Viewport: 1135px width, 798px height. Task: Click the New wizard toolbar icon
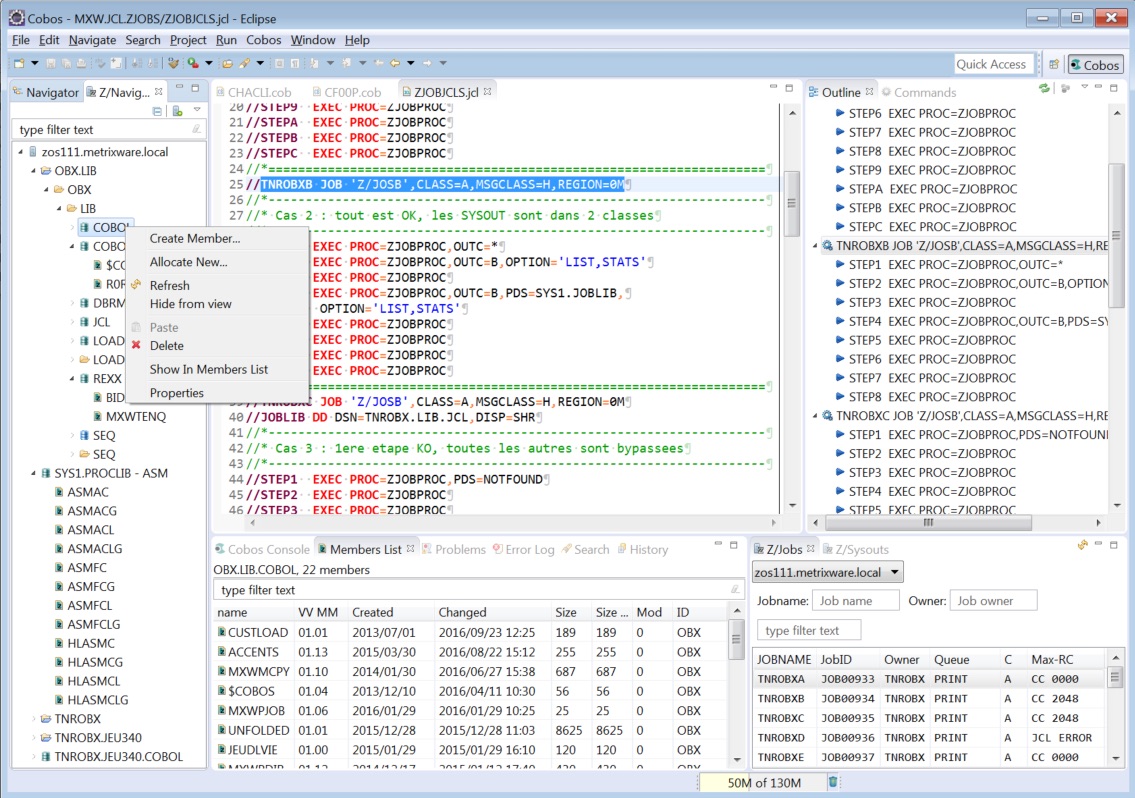click(20, 64)
